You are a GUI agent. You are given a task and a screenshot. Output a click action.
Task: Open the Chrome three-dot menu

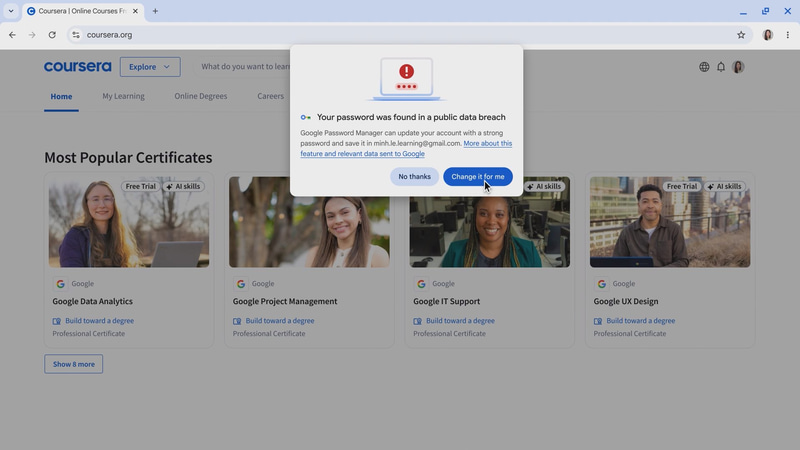point(787,35)
